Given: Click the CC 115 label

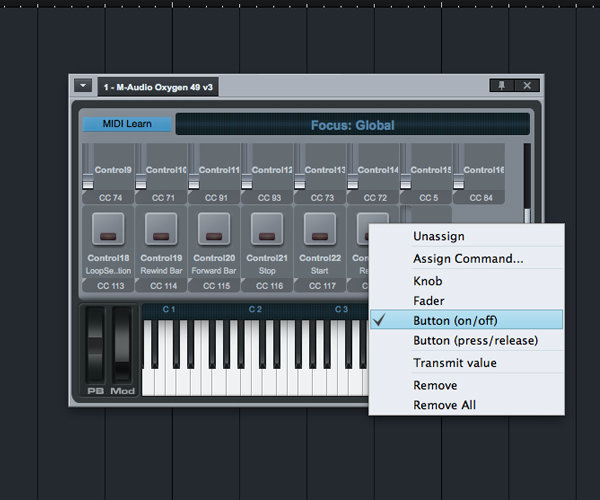Looking at the screenshot, I should pos(216,286).
